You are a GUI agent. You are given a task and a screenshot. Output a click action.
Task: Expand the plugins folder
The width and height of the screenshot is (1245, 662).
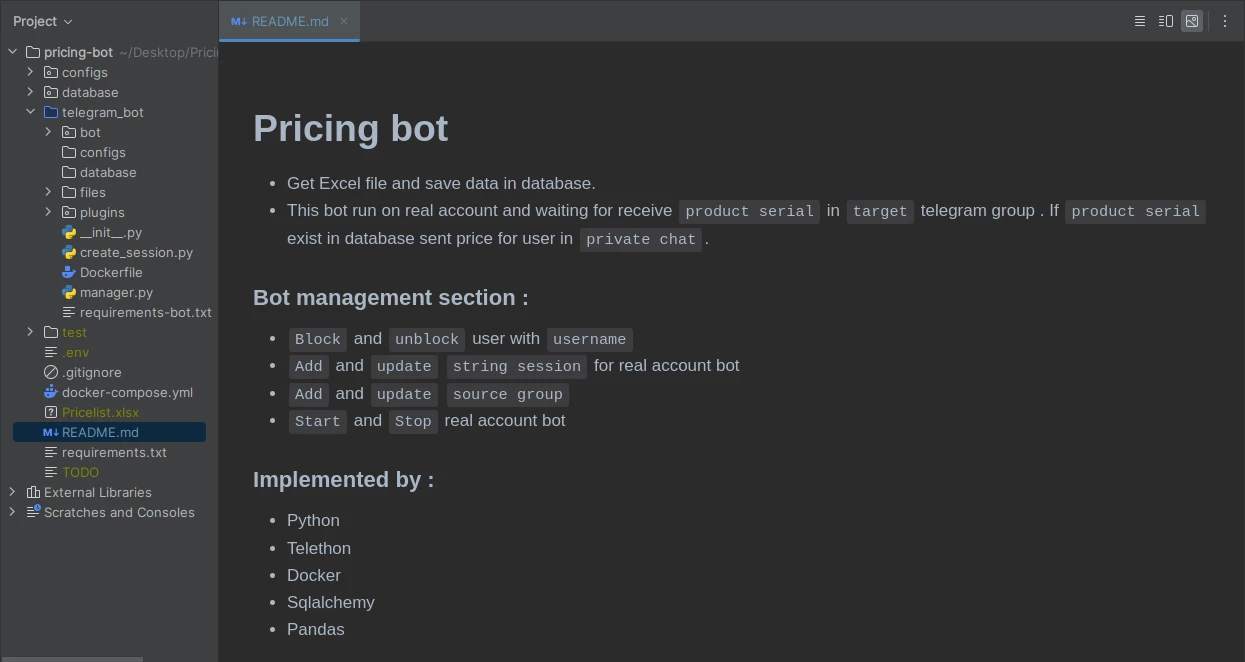pos(48,212)
